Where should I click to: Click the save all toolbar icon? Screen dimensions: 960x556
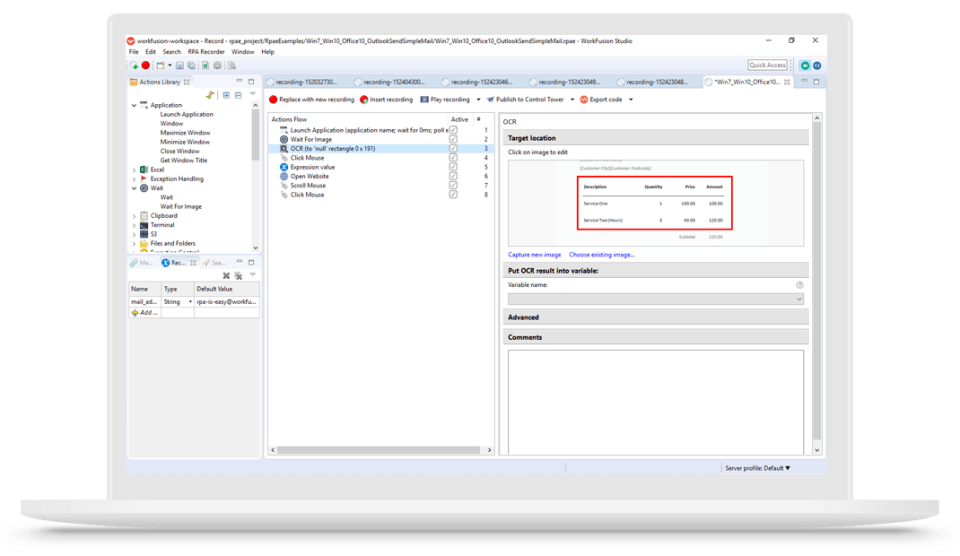tap(192, 66)
